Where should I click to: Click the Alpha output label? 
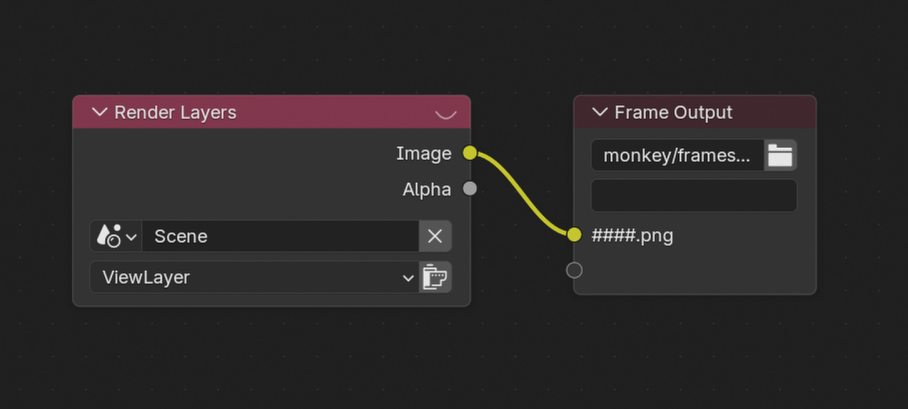[427, 189]
